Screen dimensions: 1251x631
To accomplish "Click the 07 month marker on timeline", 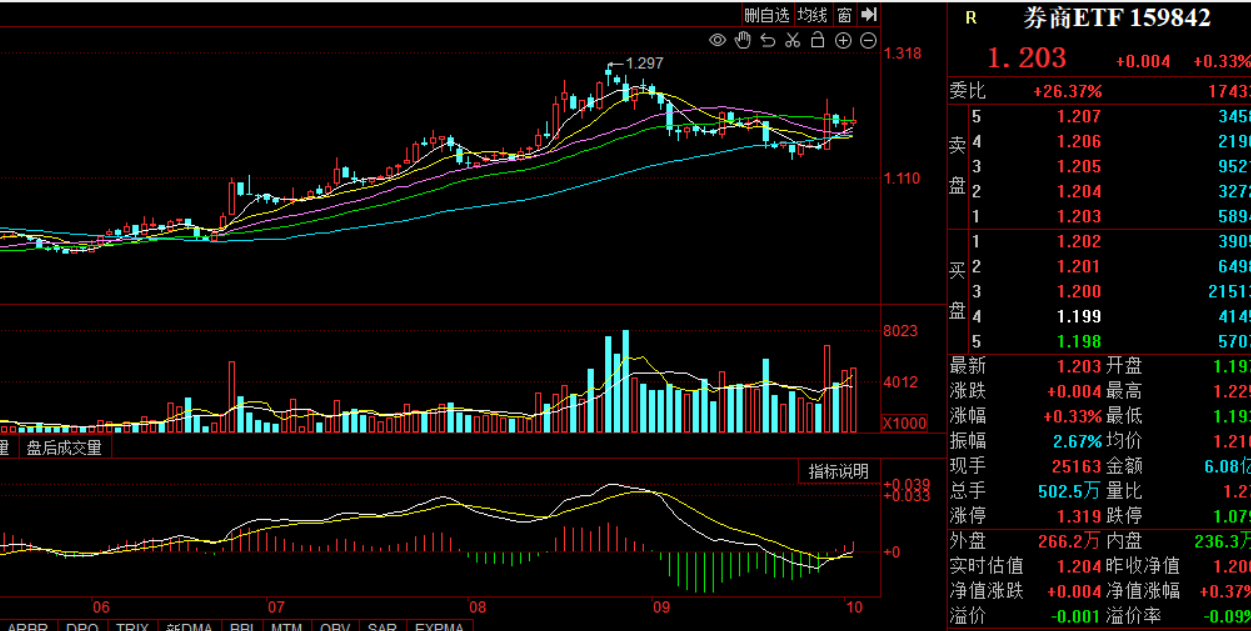I will click(x=277, y=607).
